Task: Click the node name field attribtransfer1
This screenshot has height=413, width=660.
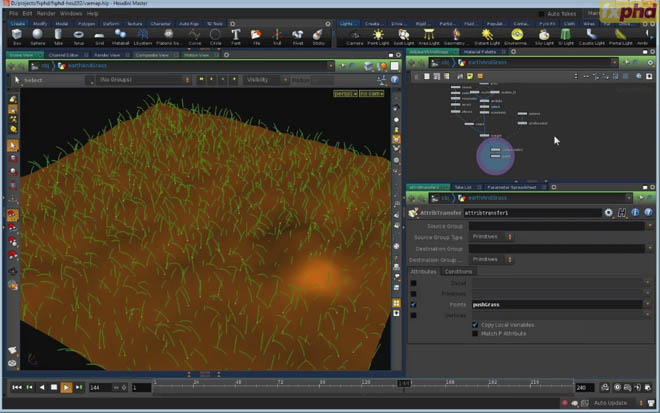Action: (532, 213)
